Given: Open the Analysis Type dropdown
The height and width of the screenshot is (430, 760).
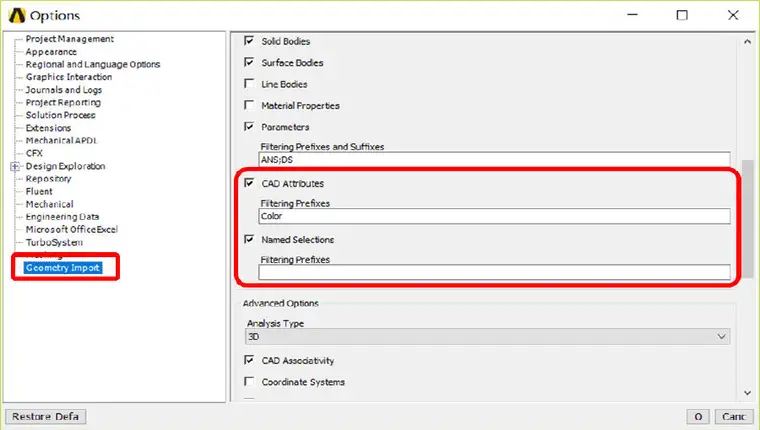Looking at the screenshot, I should (x=488, y=336).
